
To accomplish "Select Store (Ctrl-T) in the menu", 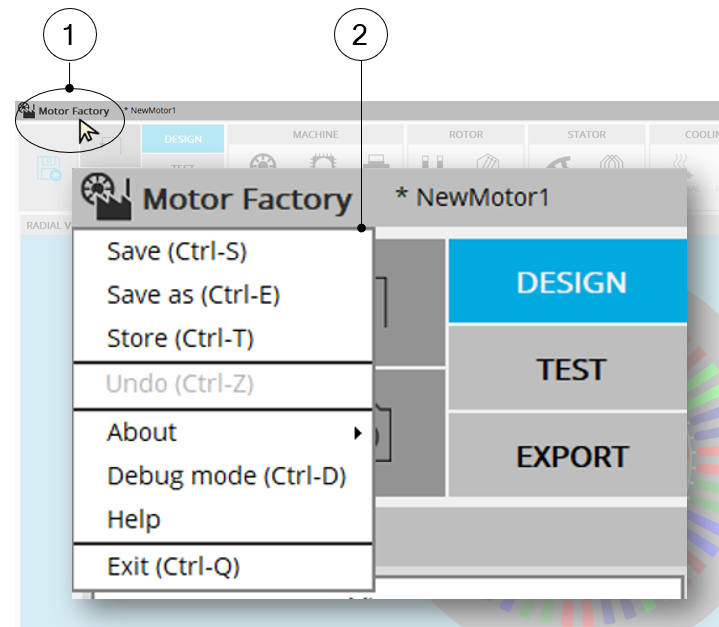I will point(180,339).
